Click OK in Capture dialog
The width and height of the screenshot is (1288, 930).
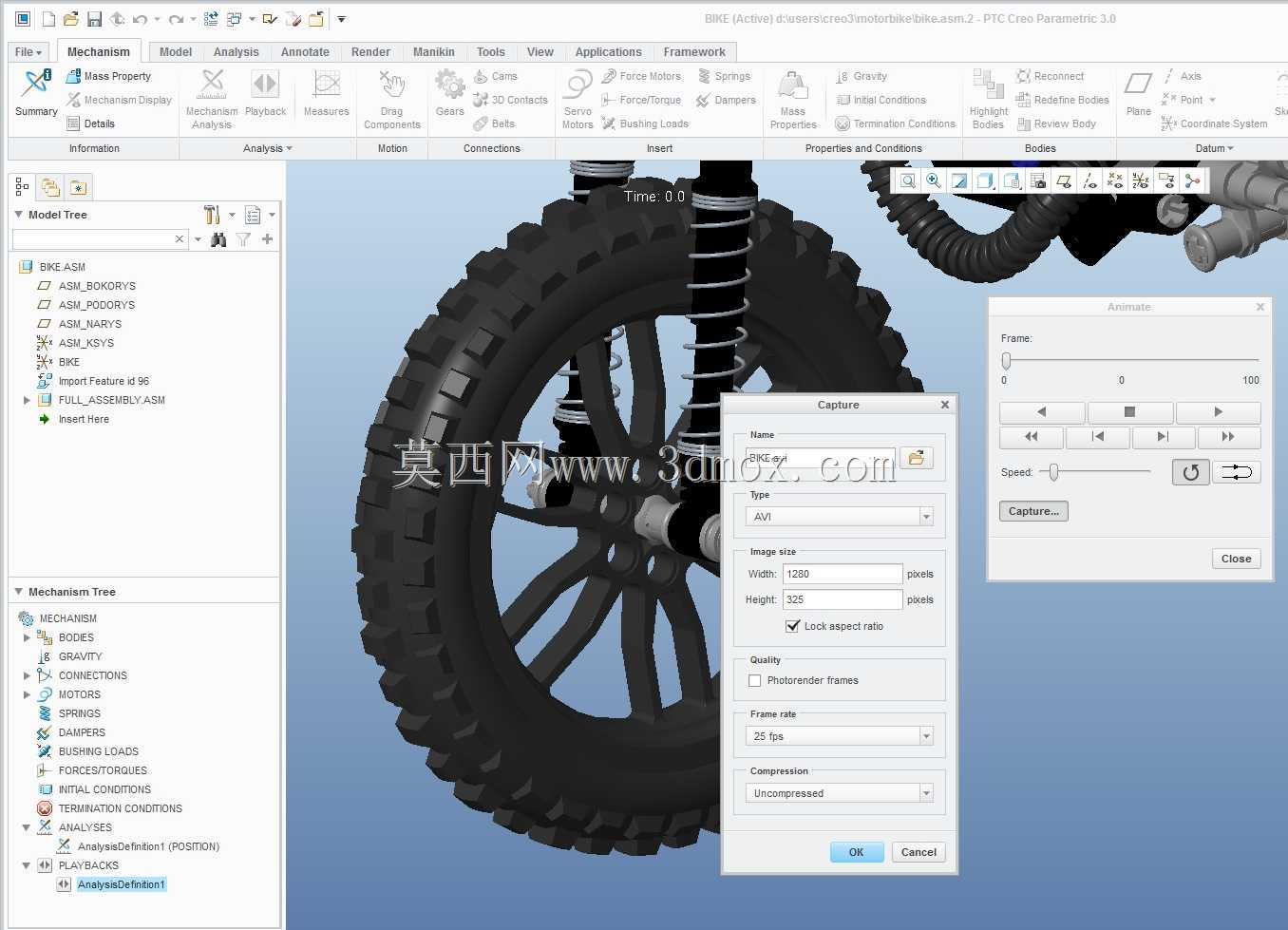[856, 852]
